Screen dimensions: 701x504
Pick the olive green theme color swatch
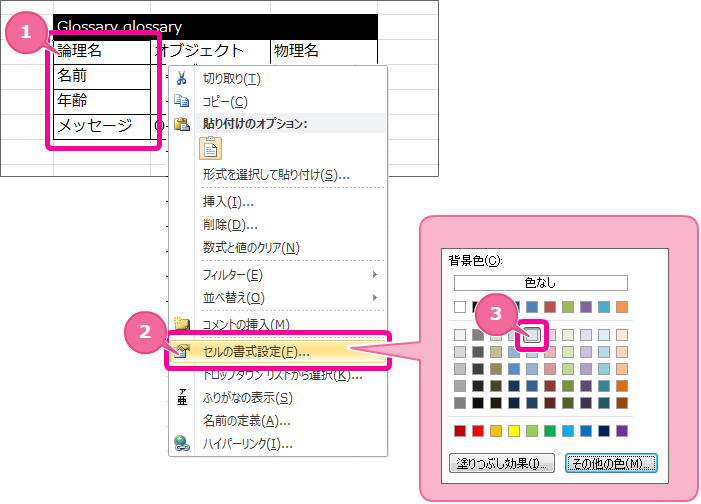tap(568, 307)
